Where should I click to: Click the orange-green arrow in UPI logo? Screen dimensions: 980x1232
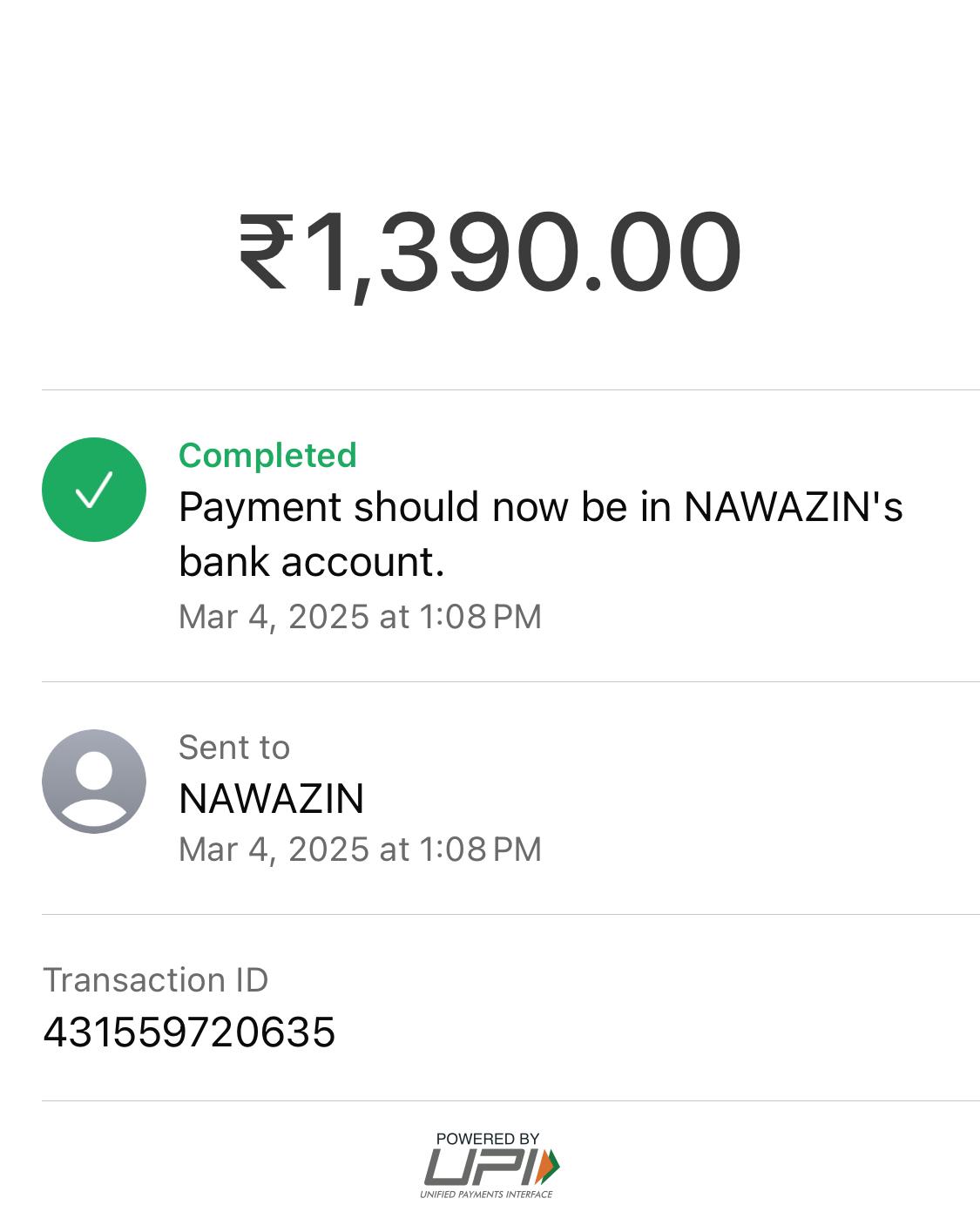click(x=549, y=1166)
